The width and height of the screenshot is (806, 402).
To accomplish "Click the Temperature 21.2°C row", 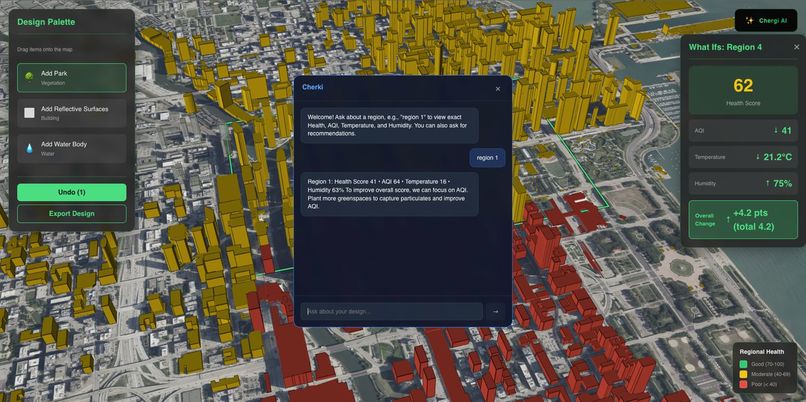I will pyautogui.click(x=743, y=157).
